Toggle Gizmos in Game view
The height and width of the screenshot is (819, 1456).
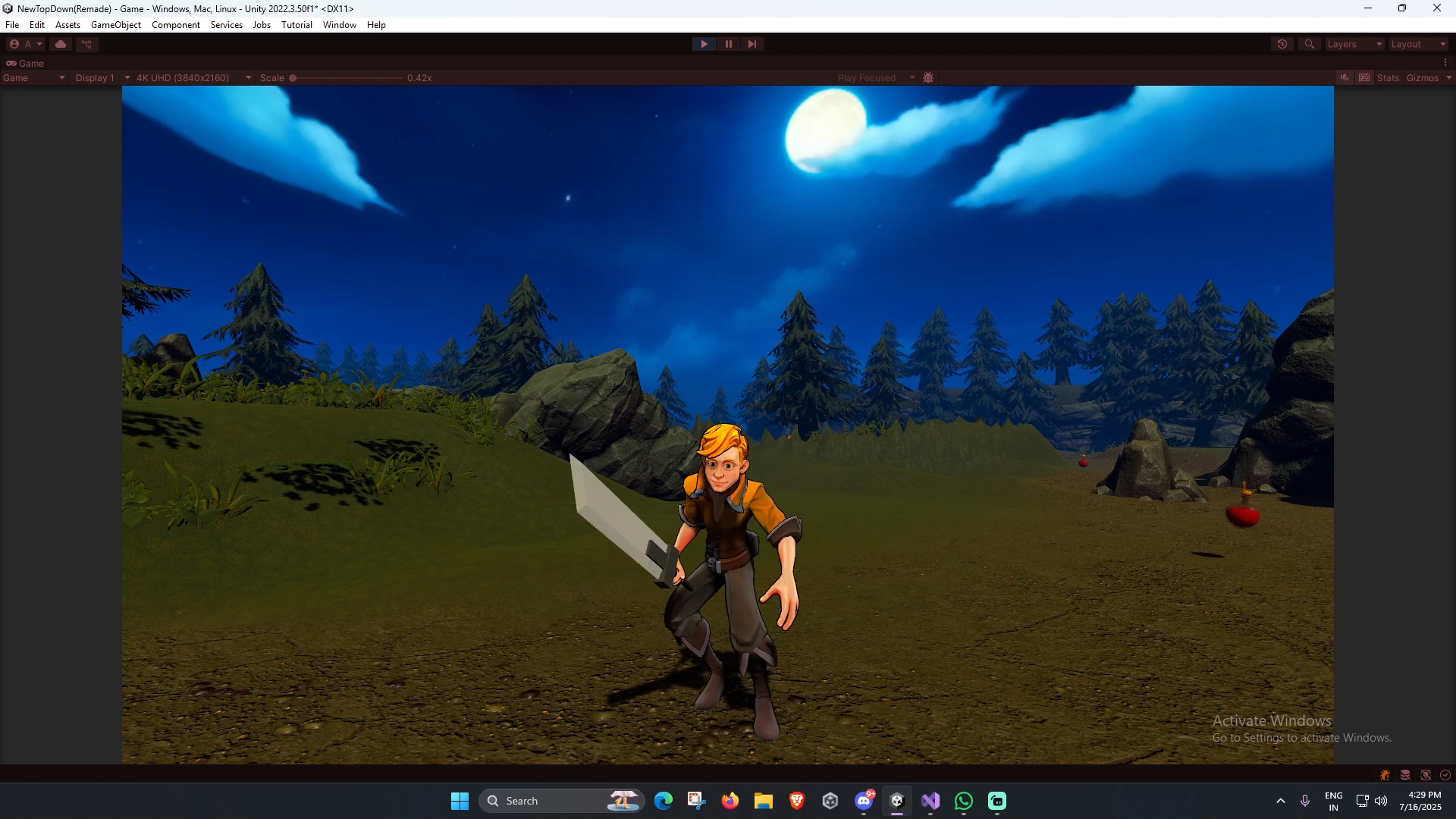(1422, 78)
